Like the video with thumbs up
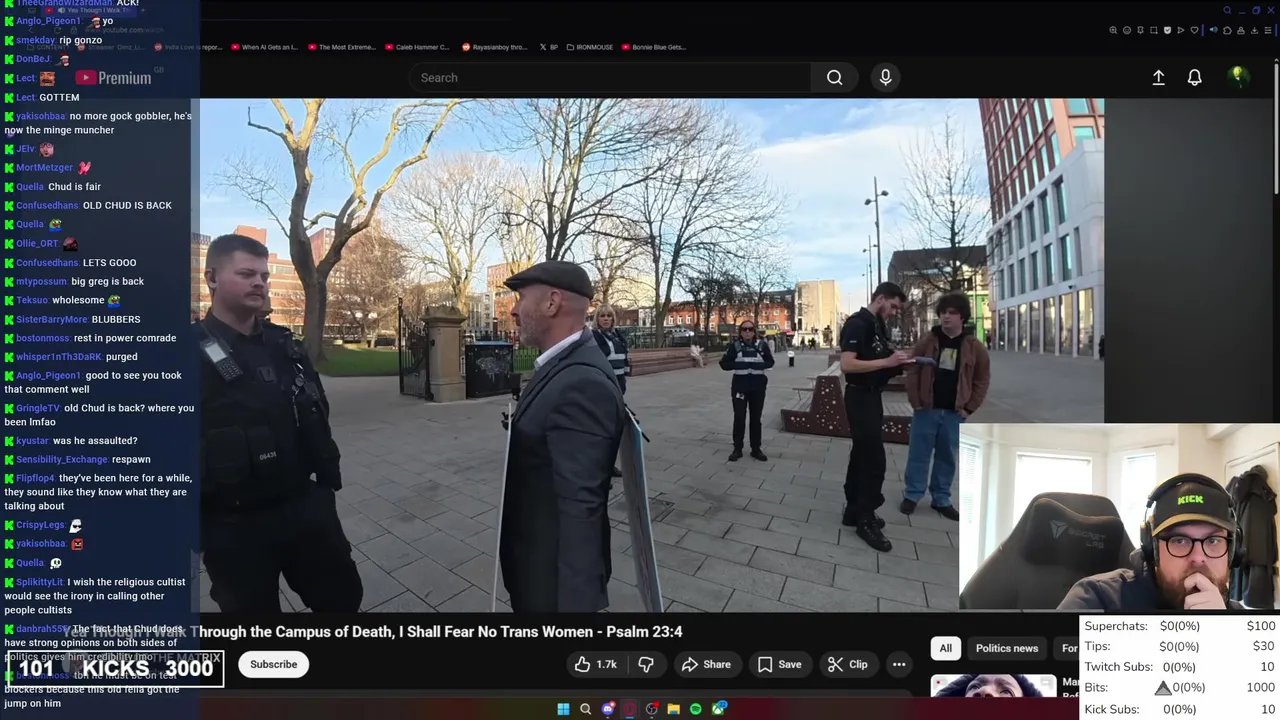The image size is (1280, 720). point(595,664)
